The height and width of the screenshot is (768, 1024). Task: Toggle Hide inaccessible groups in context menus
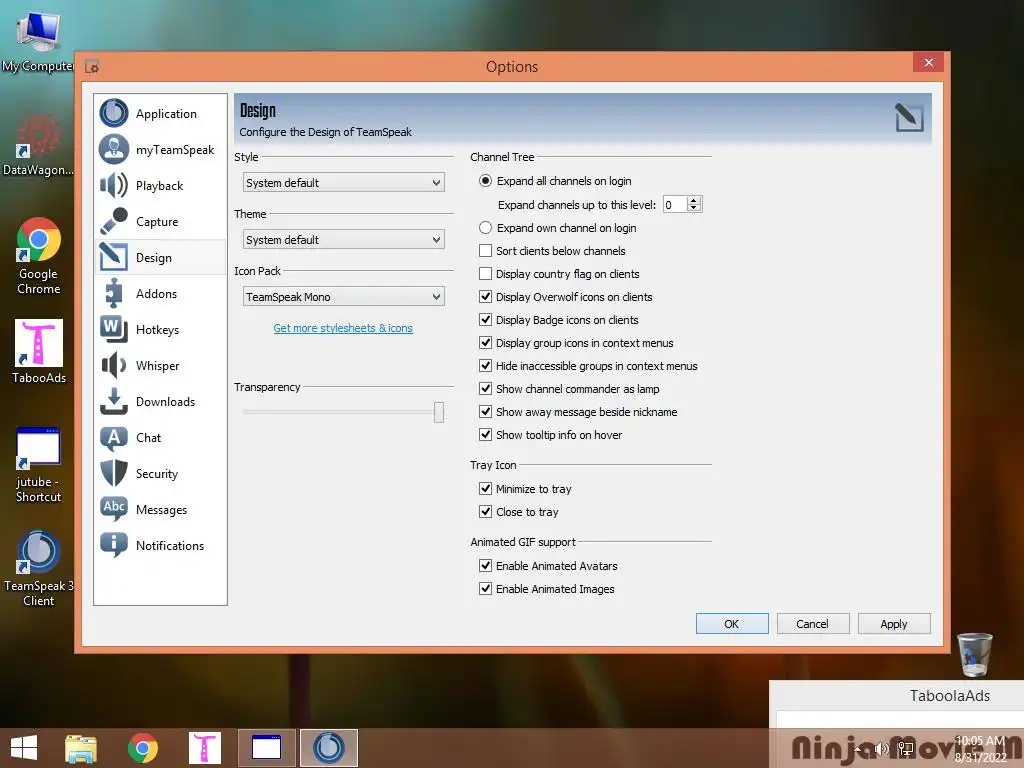point(485,366)
